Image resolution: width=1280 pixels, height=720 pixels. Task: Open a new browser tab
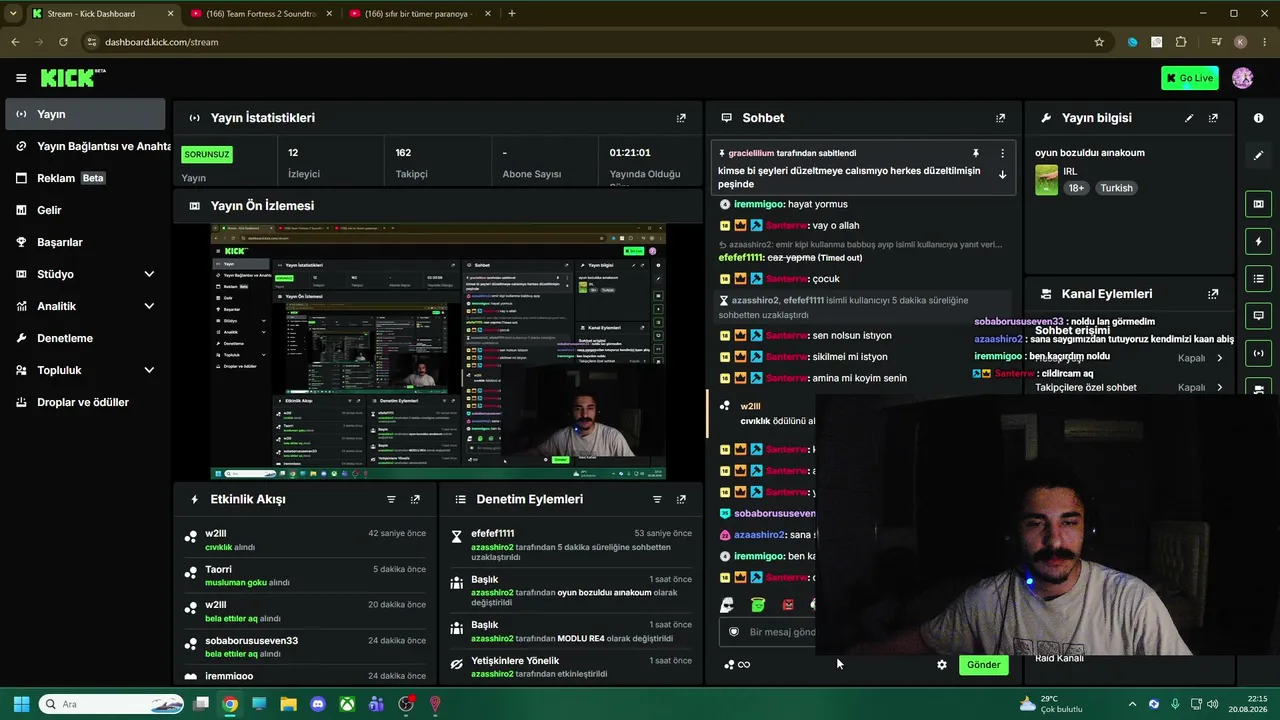coord(512,14)
